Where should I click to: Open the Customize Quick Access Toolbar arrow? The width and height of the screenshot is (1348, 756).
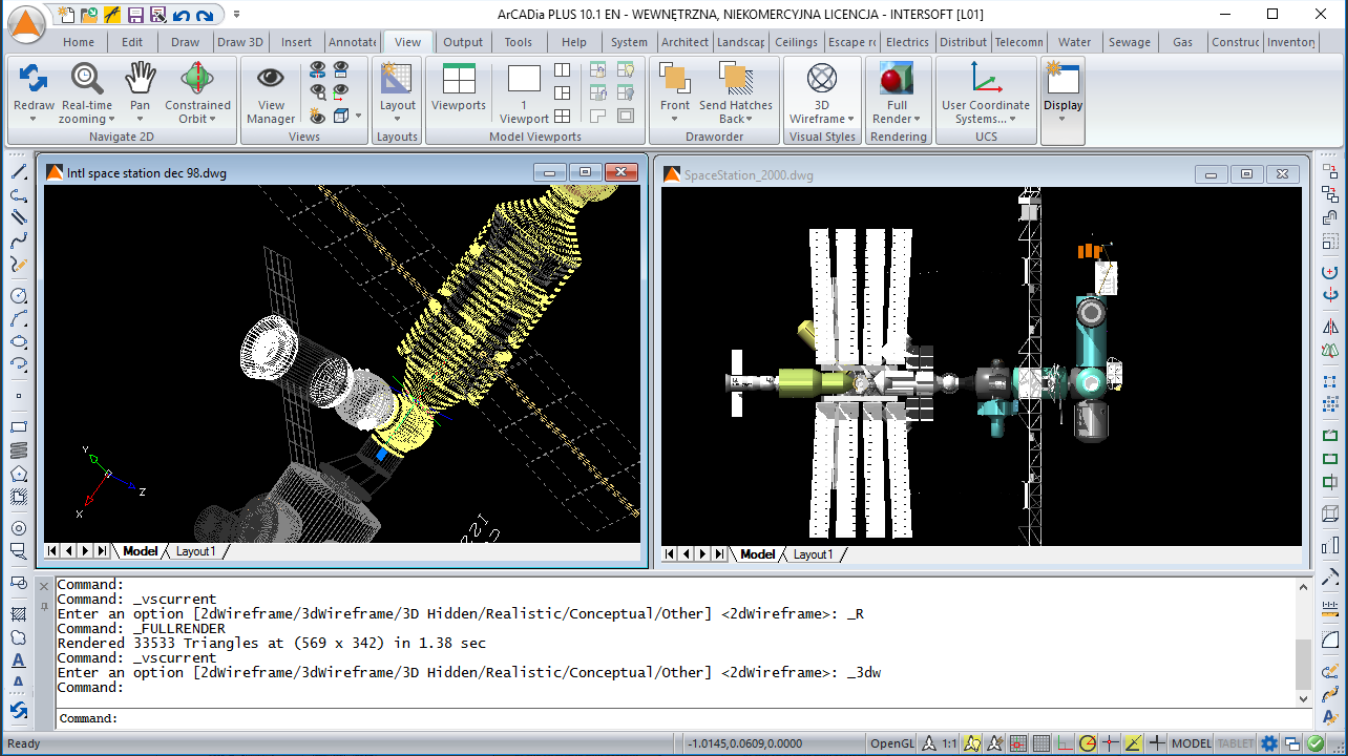236,15
